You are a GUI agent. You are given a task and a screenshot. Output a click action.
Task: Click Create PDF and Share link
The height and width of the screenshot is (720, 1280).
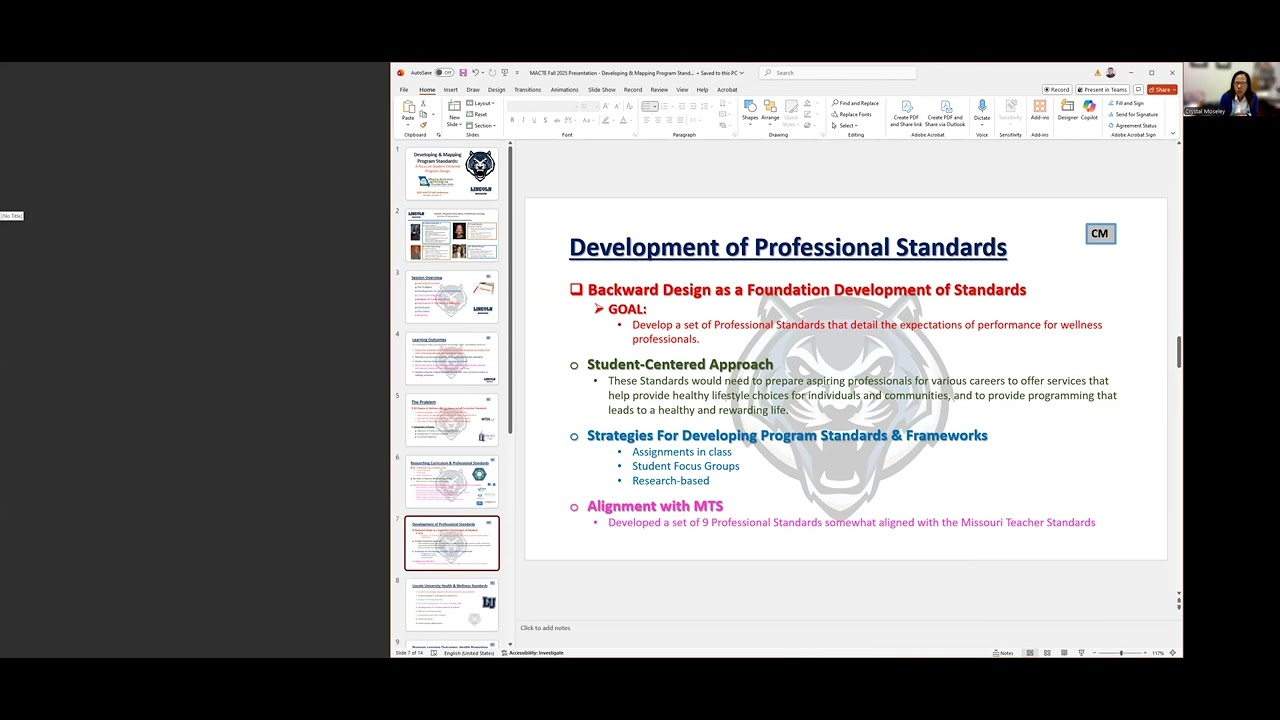906,114
